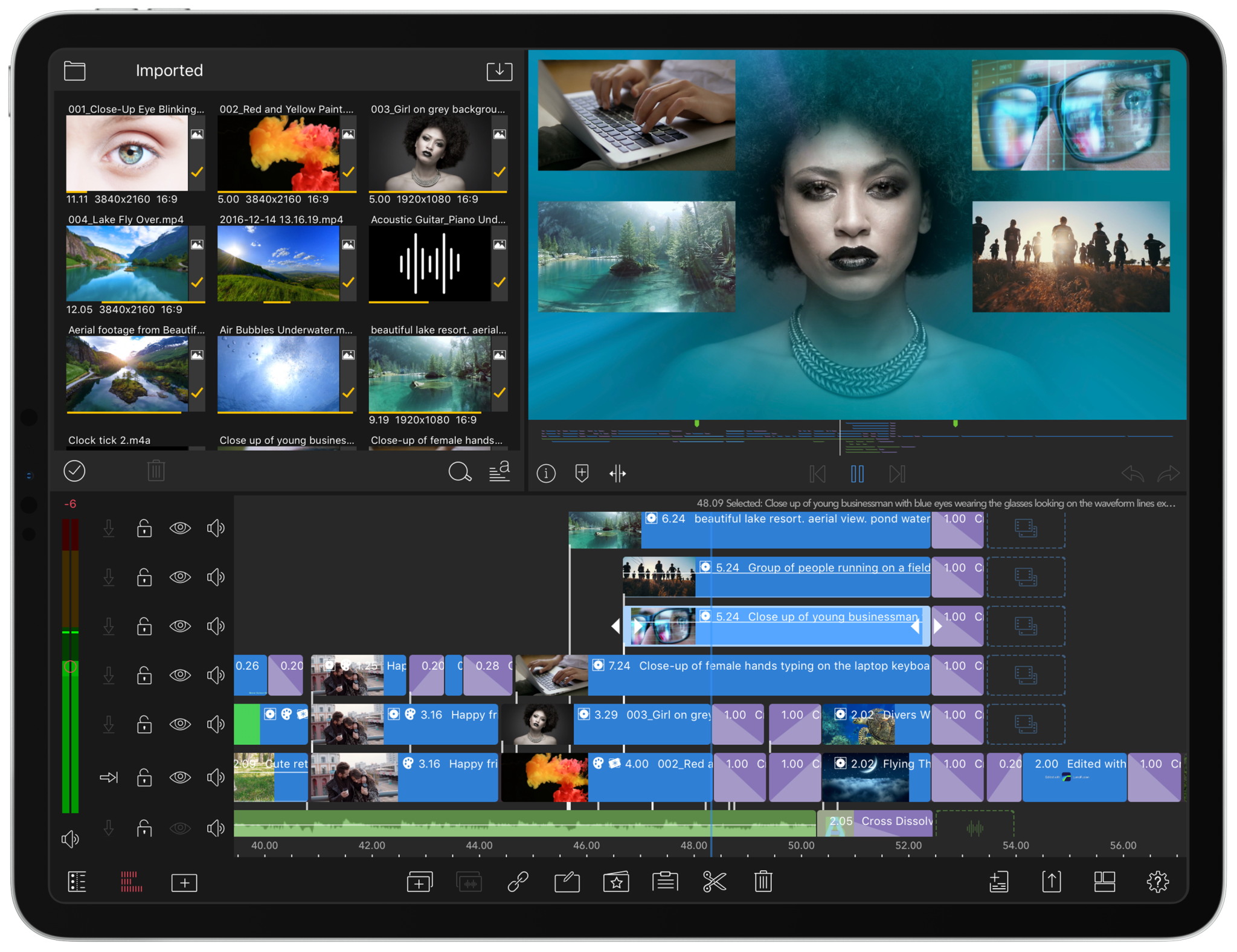Open the import media download icon

(499, 71)
